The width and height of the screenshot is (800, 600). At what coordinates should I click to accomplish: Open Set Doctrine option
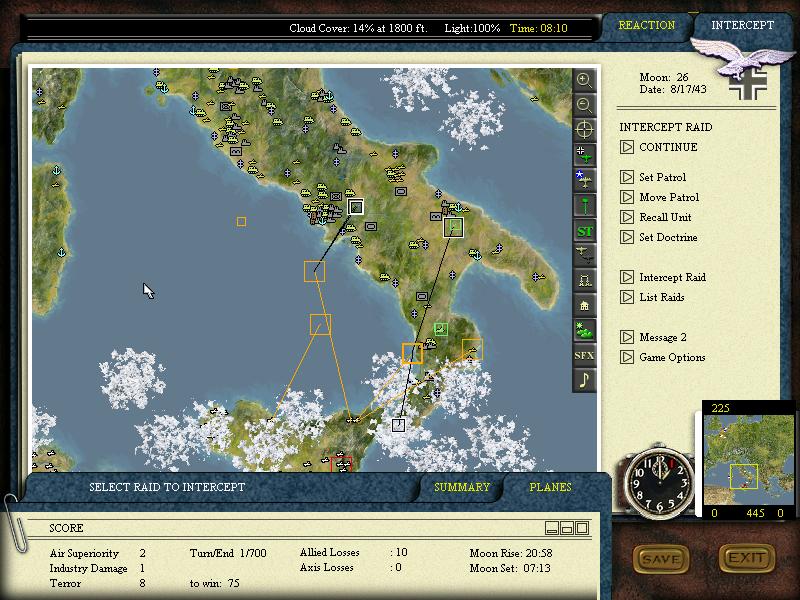[x=659, y=237]
